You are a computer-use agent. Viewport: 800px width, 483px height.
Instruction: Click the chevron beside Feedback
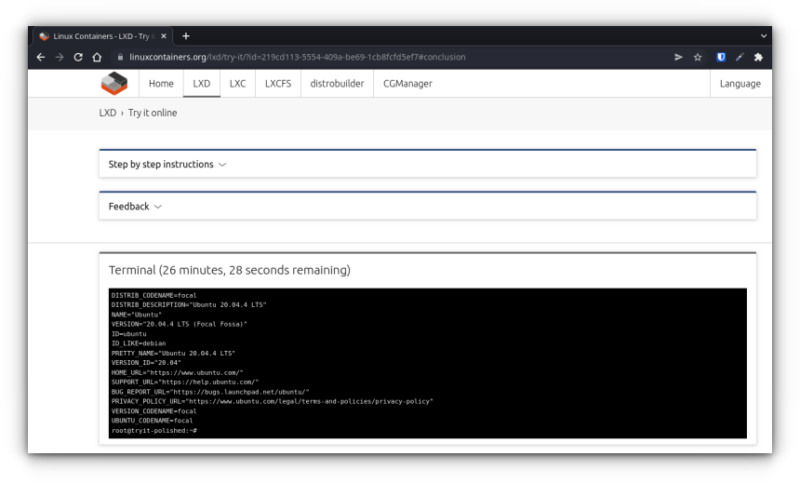click(x=158, y=207)
